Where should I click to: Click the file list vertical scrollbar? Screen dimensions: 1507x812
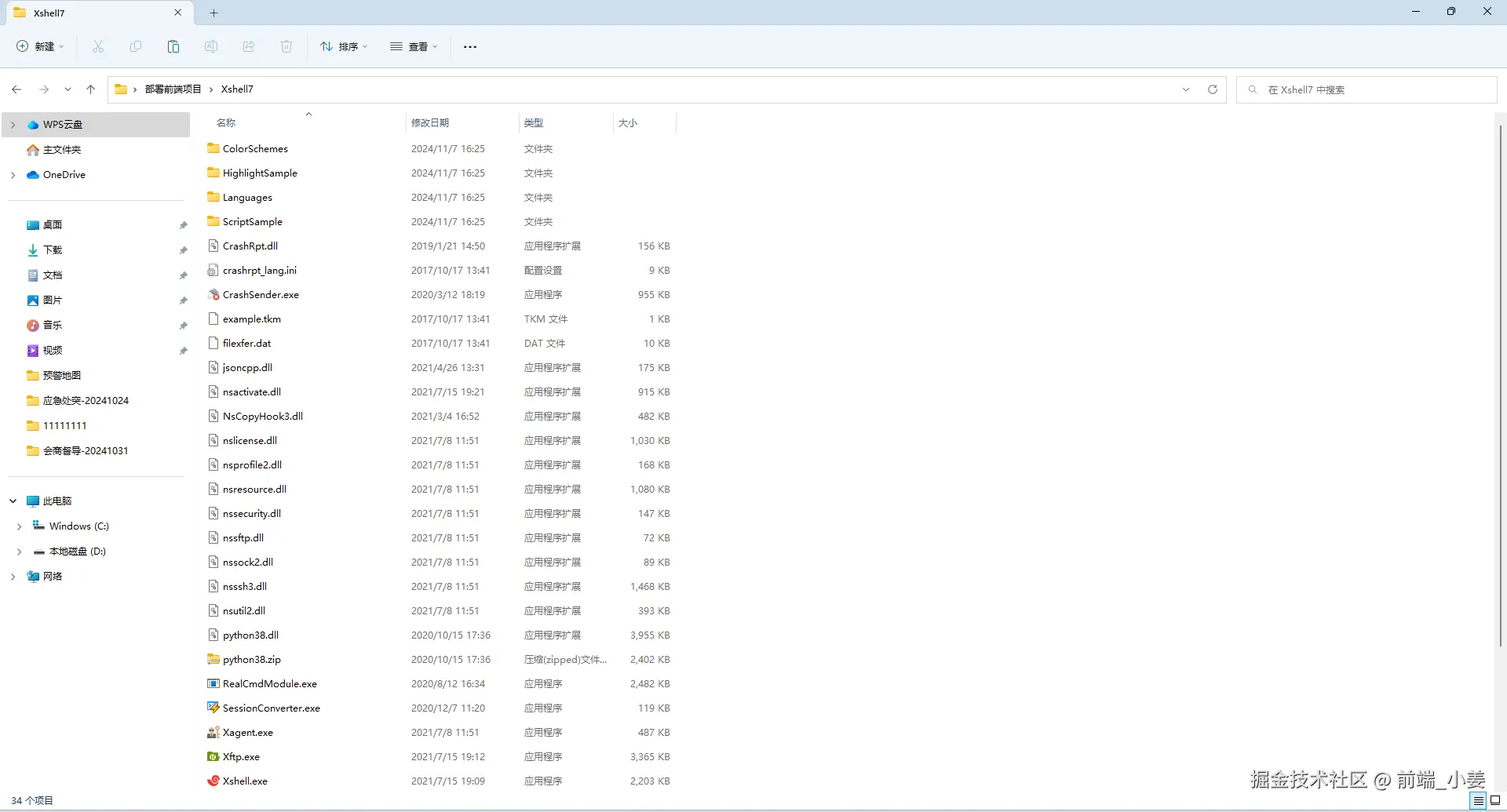click(x=1501, y=386)
